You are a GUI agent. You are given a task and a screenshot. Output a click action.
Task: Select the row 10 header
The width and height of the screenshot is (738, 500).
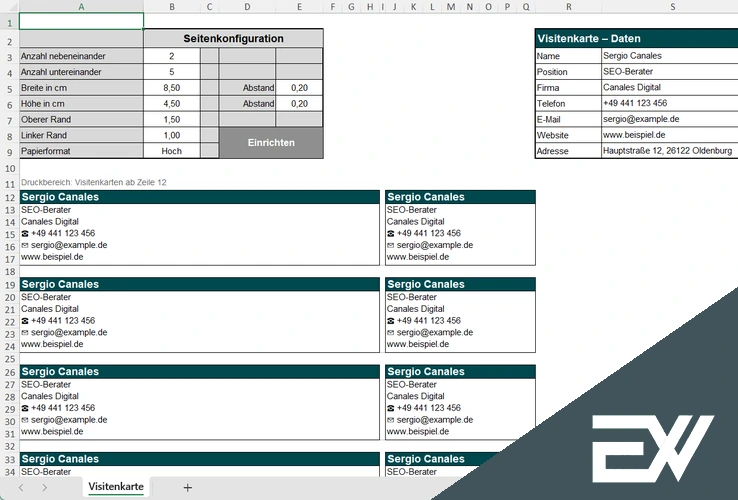9,167
